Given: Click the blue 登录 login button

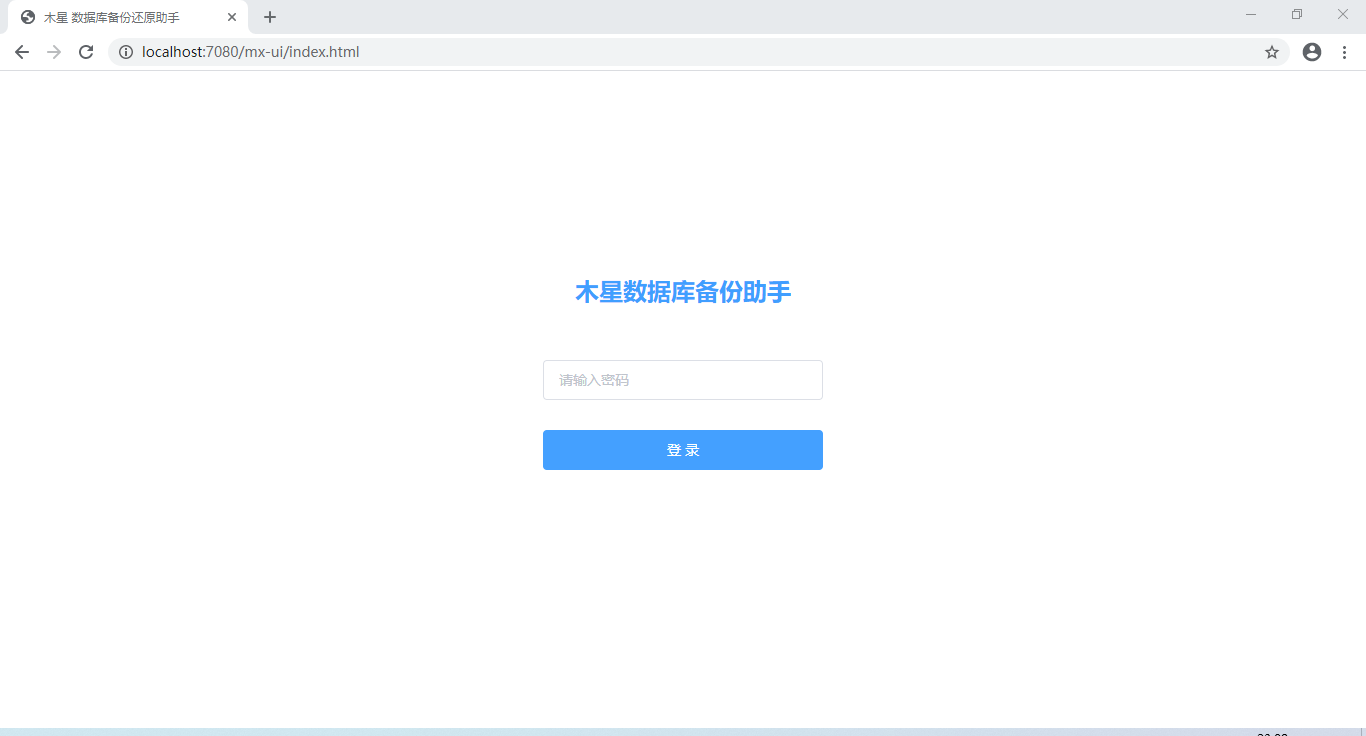Looking at the screenshot, I should (683, 450).
